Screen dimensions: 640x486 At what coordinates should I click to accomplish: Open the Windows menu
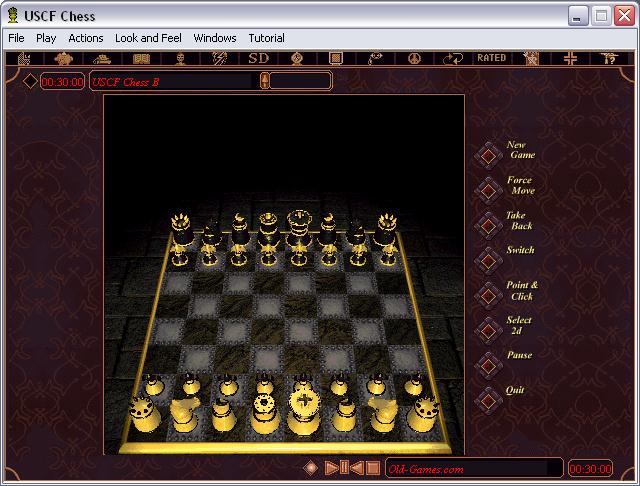tap(215, 38)
